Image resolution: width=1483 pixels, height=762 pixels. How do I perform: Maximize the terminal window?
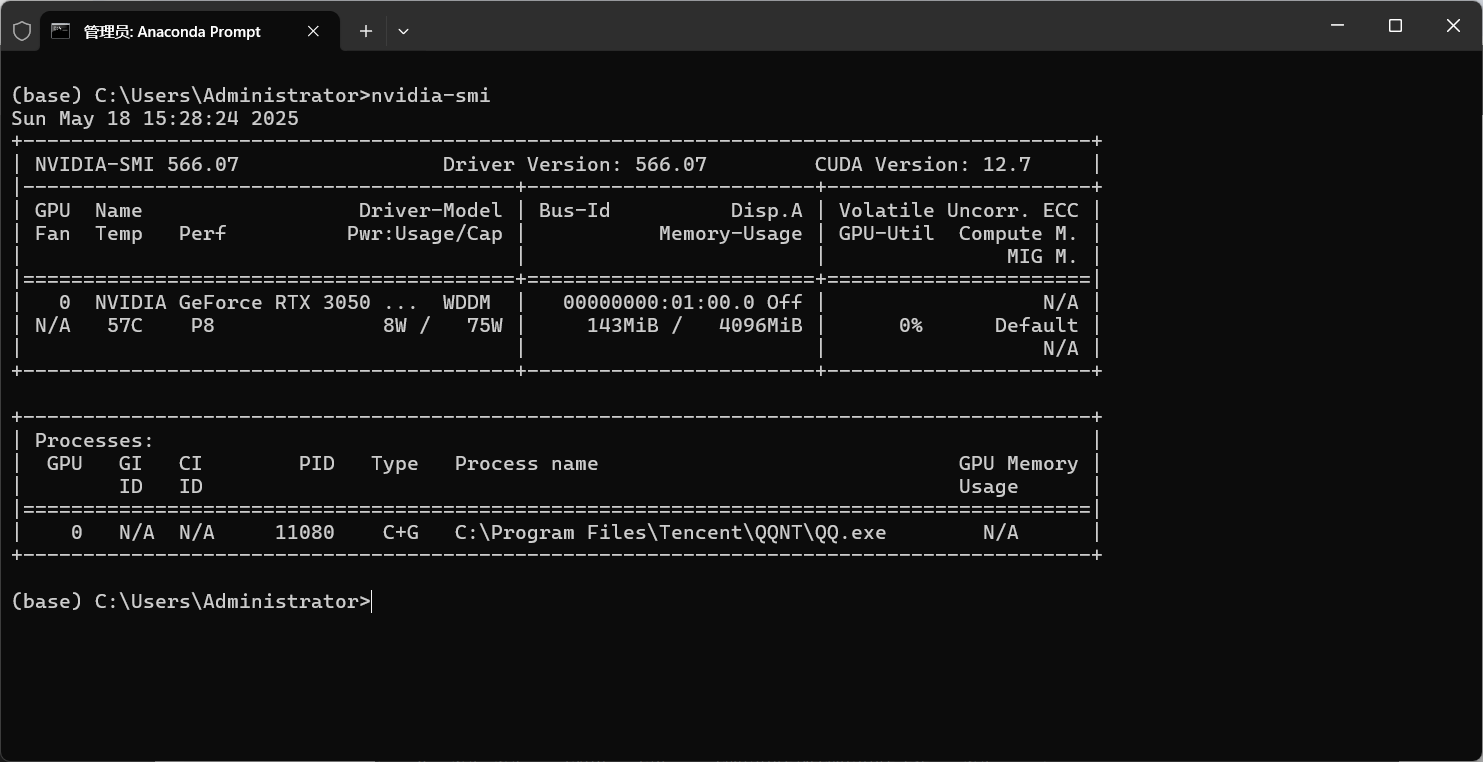pos(1396,26)
